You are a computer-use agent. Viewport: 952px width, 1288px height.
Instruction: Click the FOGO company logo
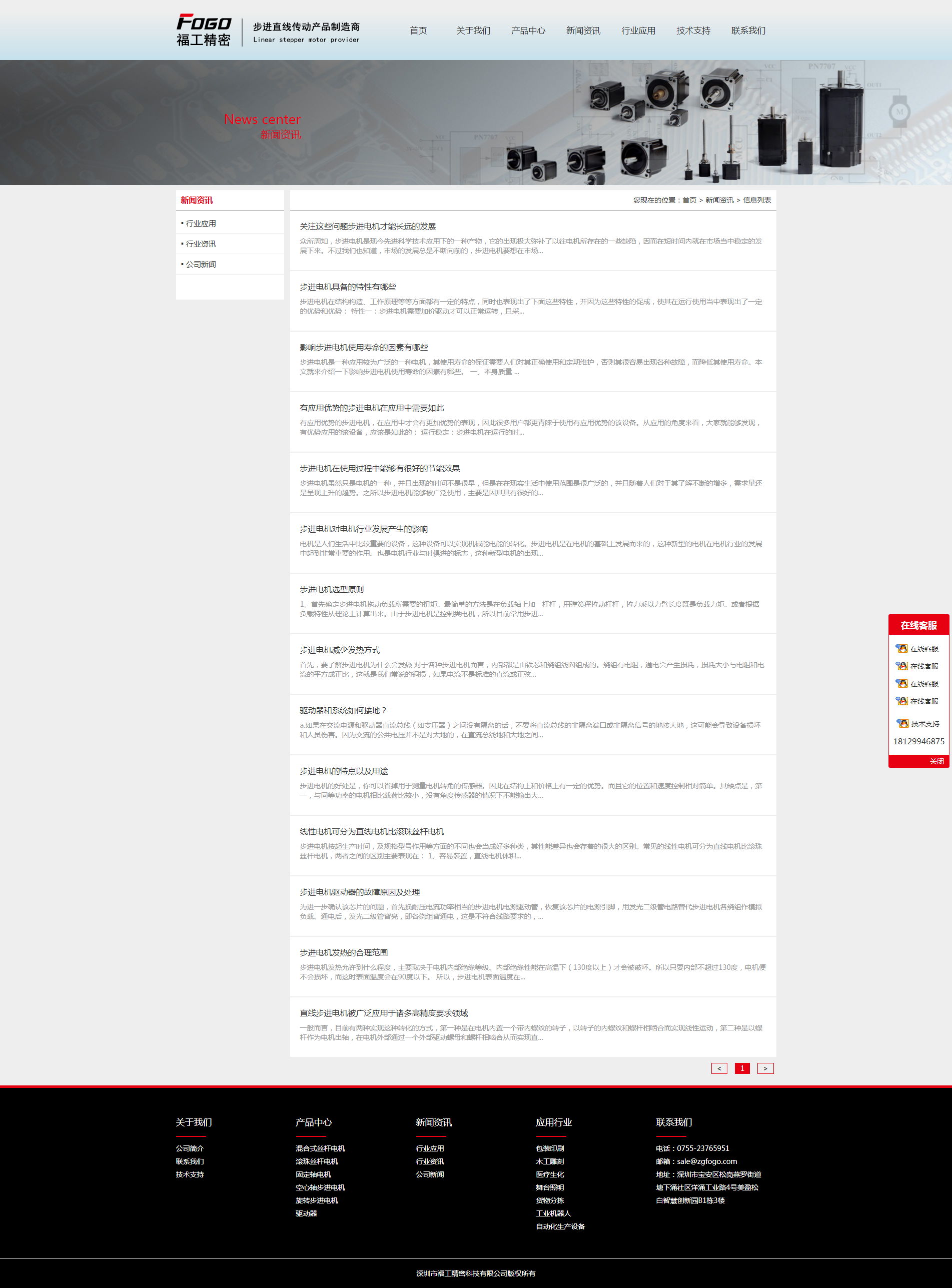coord(204,30)
